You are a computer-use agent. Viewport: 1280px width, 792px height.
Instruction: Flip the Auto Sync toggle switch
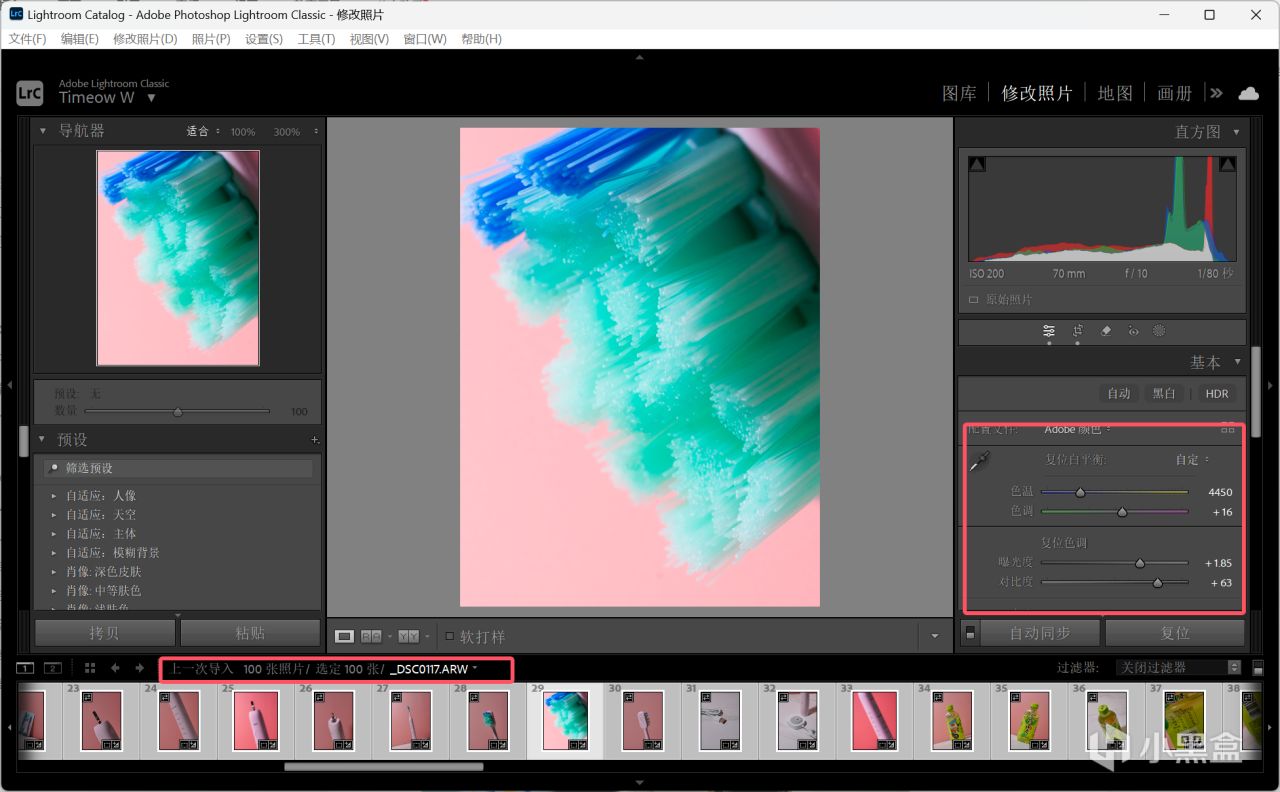[969, 633]
